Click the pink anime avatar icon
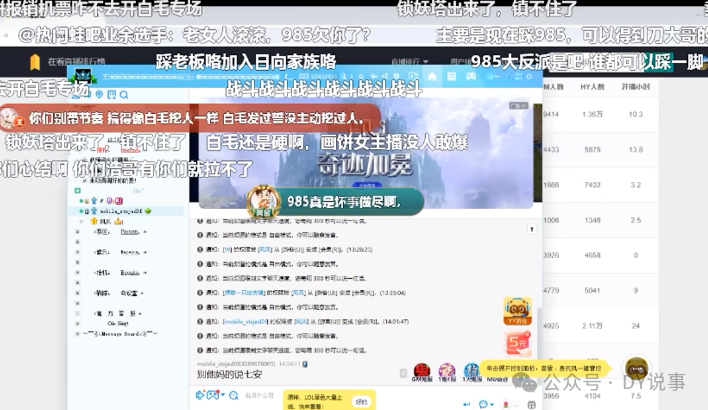The height and width of the screenshot is (410, 708). pyautogui.click(x=447, y=371)
